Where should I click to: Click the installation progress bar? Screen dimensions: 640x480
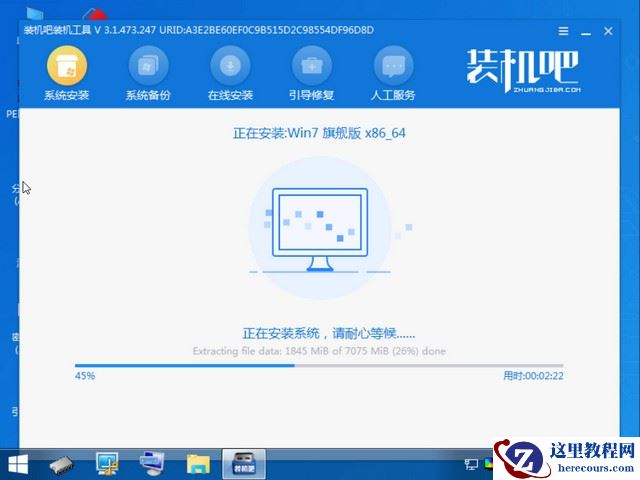(319, 366)
